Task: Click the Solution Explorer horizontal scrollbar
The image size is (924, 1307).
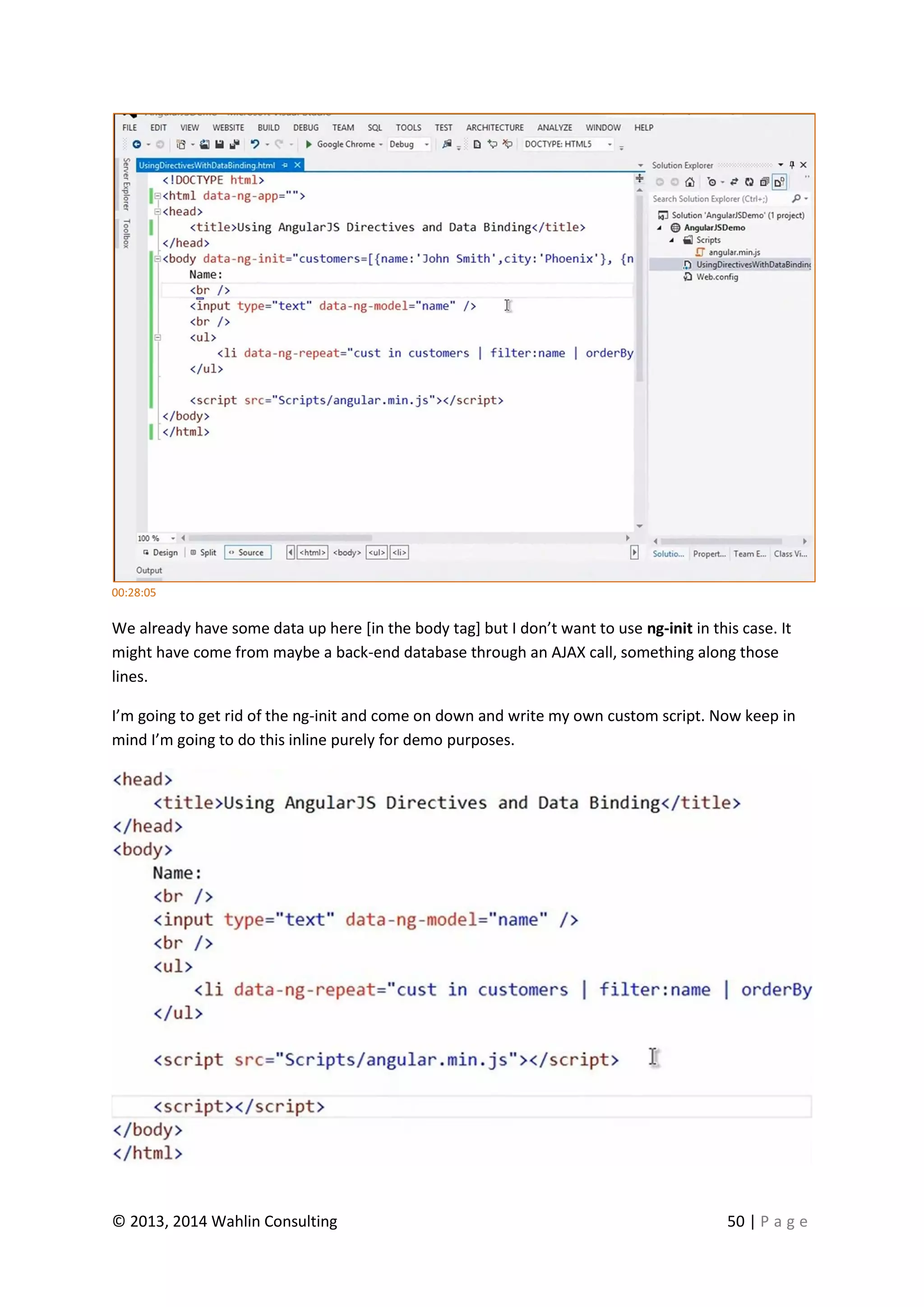Action: [x=721, y=541]
